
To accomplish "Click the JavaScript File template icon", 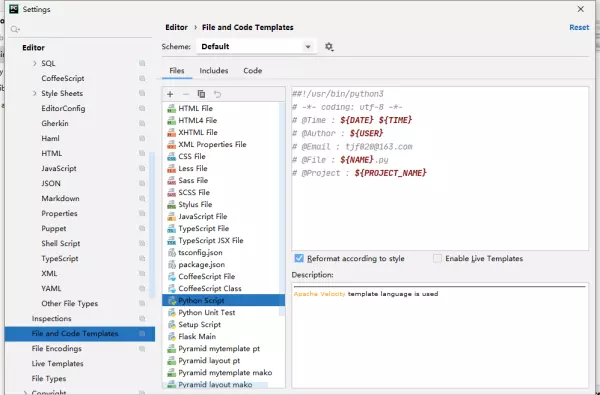I will (x=171, y=217).
